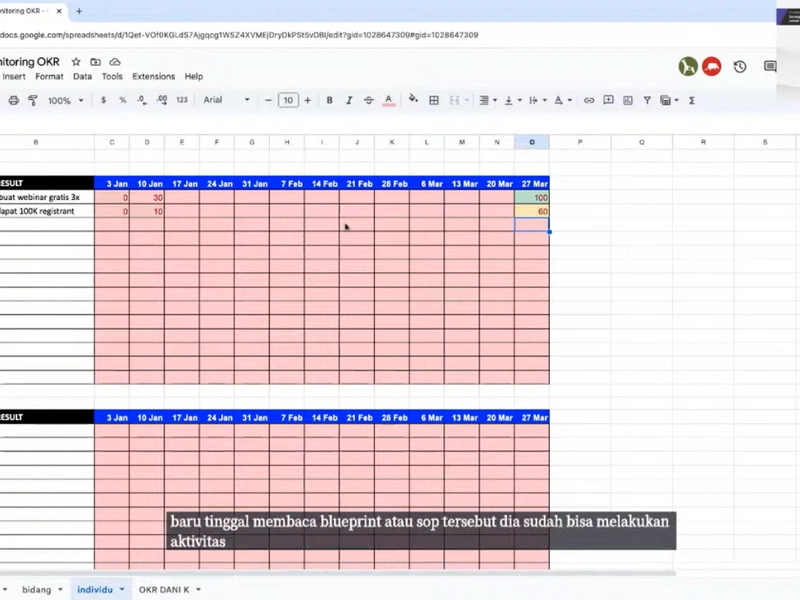Toggle italic formatting

pos(348,100)
